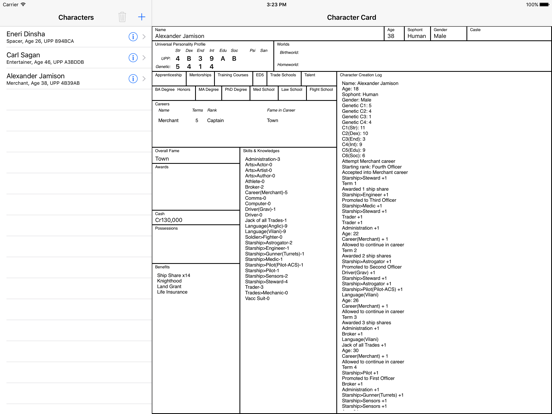The width and height of the screenshot is (552, 414).
Task: Click the Name field Alexander Jamison
Action: point(268,33)
